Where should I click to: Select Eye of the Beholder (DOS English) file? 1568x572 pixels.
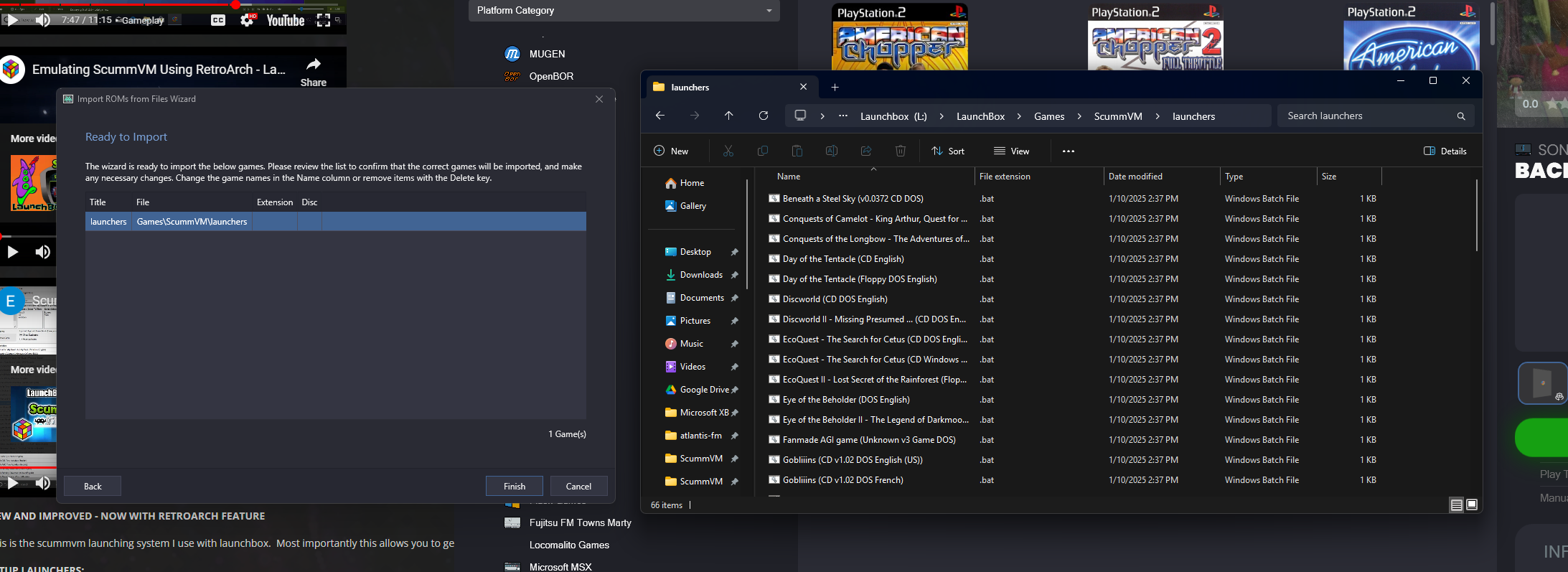coord(846,400)
